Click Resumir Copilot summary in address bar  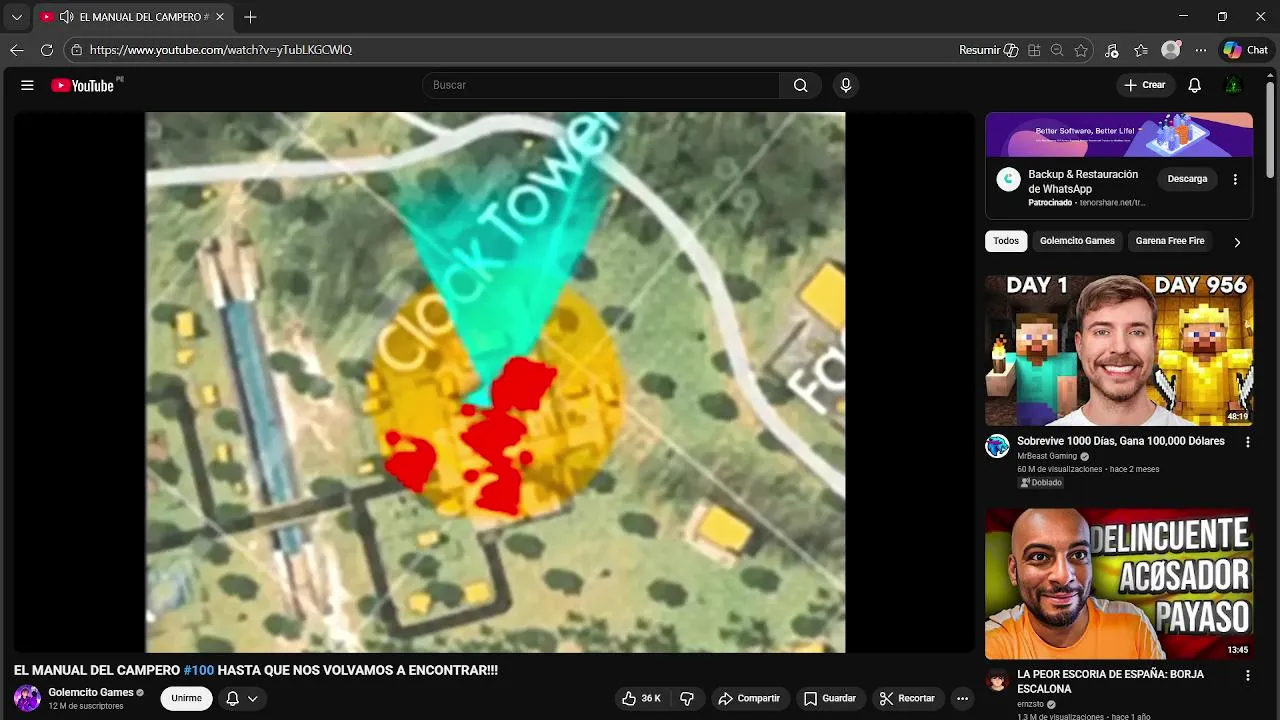988,50
